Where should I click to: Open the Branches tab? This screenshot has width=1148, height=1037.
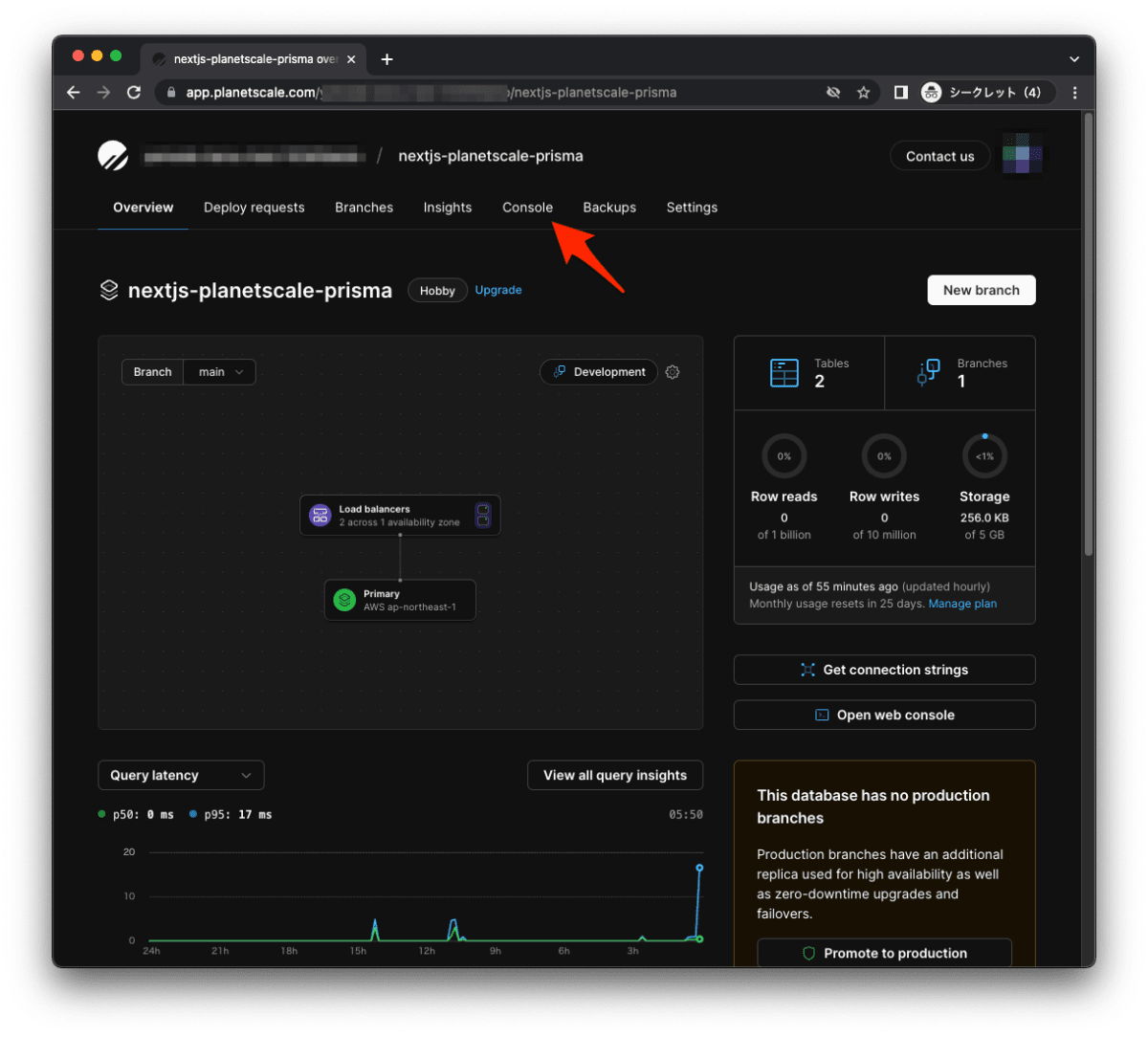(x=364, y=208)
